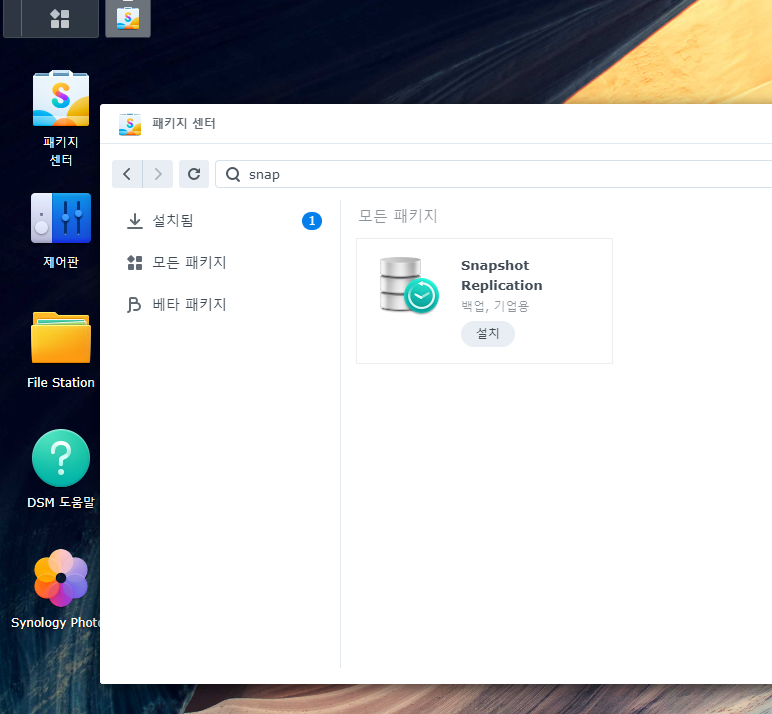
Task: Open the DSM main menu grid icon
Action: pos(60,19)
